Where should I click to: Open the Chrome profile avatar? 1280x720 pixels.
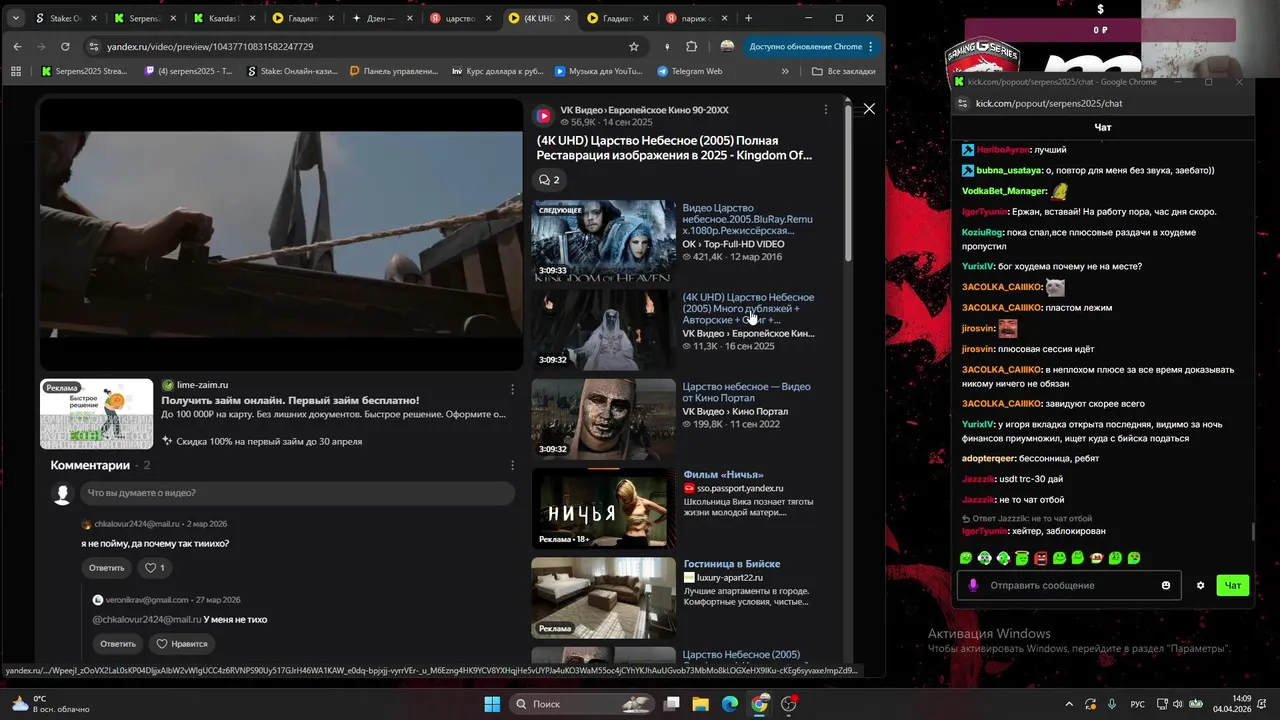point(727,46)
